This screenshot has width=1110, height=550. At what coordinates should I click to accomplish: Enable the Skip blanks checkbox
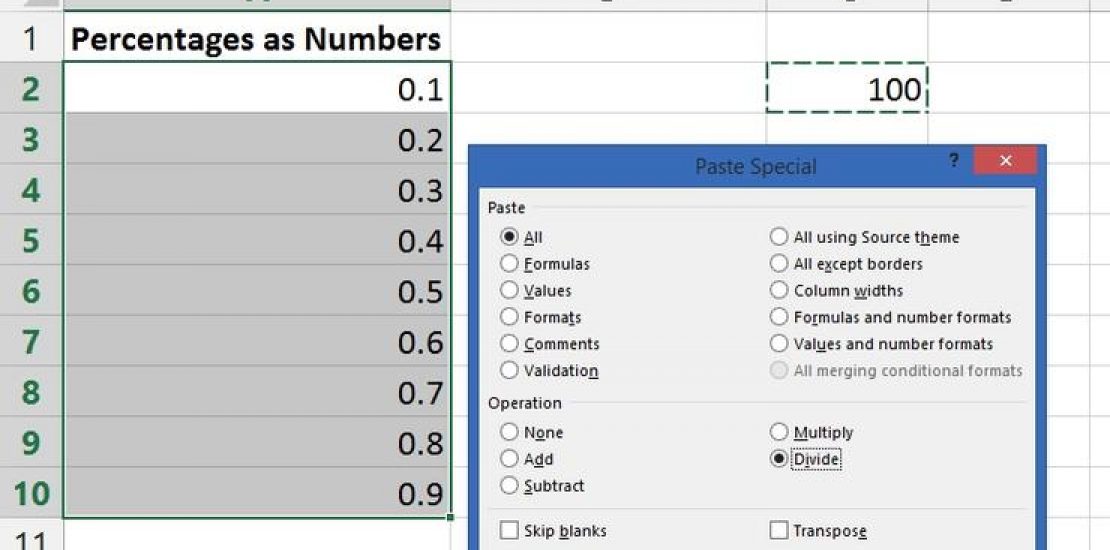click(x=509, y=530)
